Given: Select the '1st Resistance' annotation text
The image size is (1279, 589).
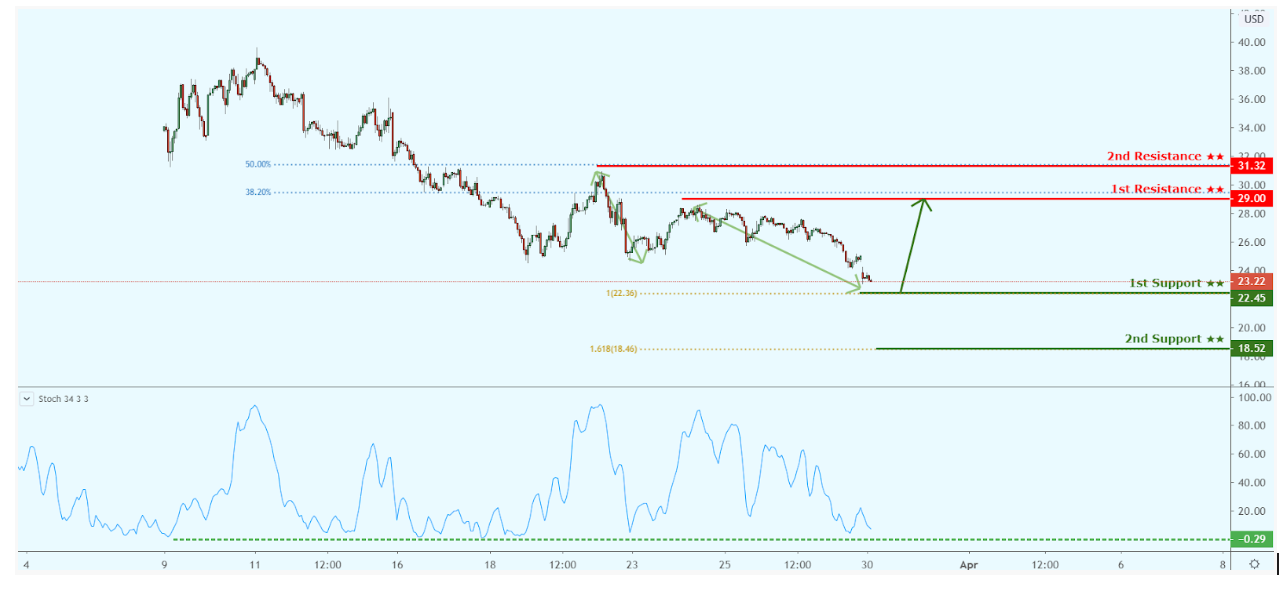Looking at the screenshot, I should [x=1168, y=189].
